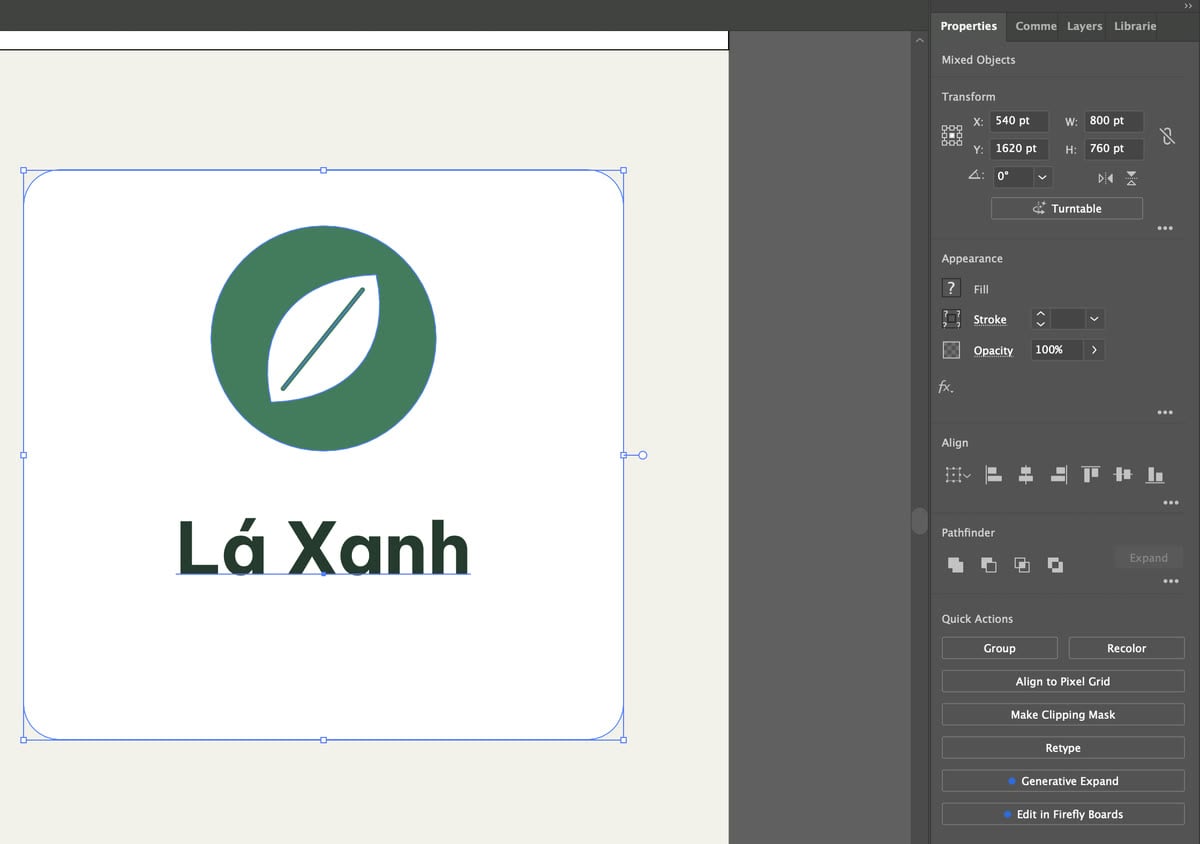Click the Recolor button
This screenshot has height=844, width=1200.
(1126, 648)
